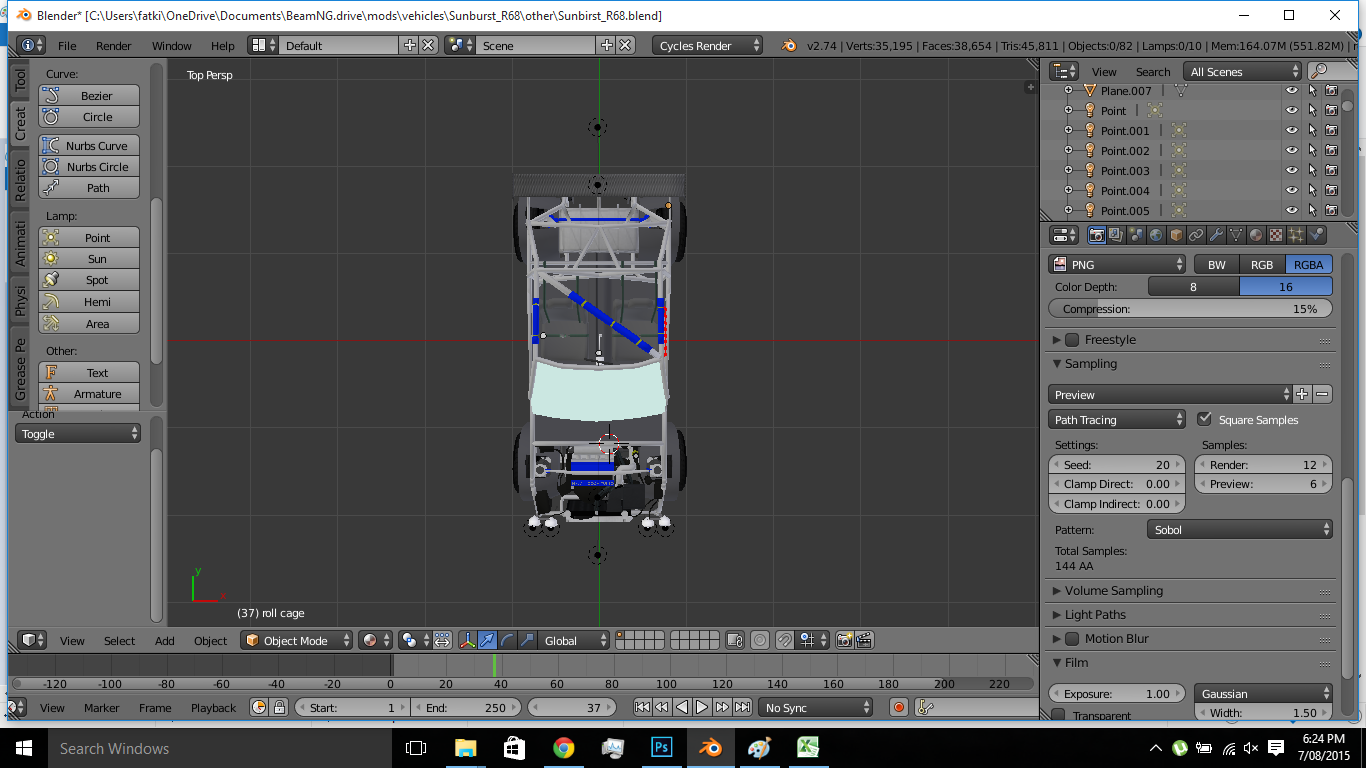Click the play animation button in timeline
This screenshot has width=1366, height=768.
click(702, 707)
